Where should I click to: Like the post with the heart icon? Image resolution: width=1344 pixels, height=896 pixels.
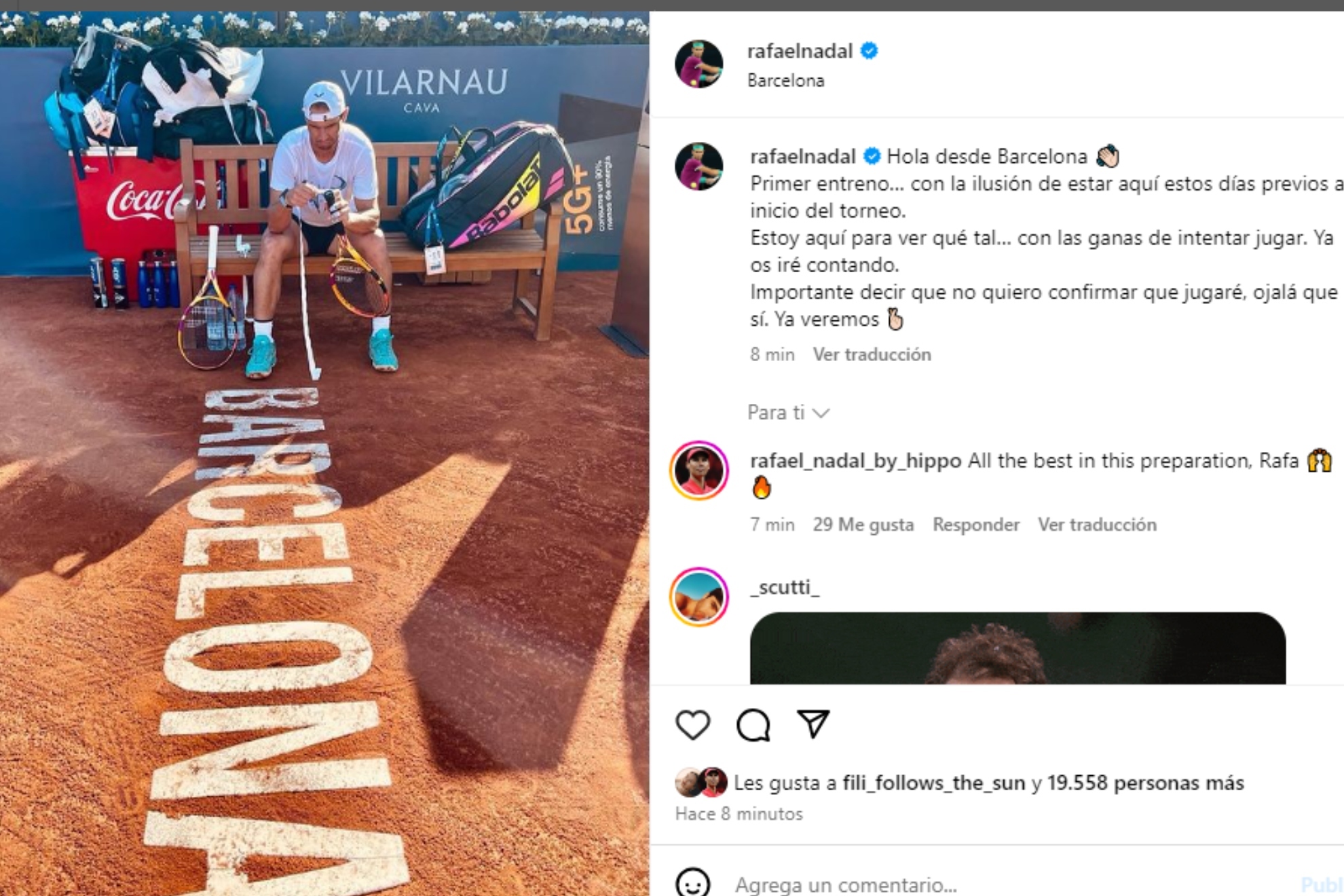[692, 725]
